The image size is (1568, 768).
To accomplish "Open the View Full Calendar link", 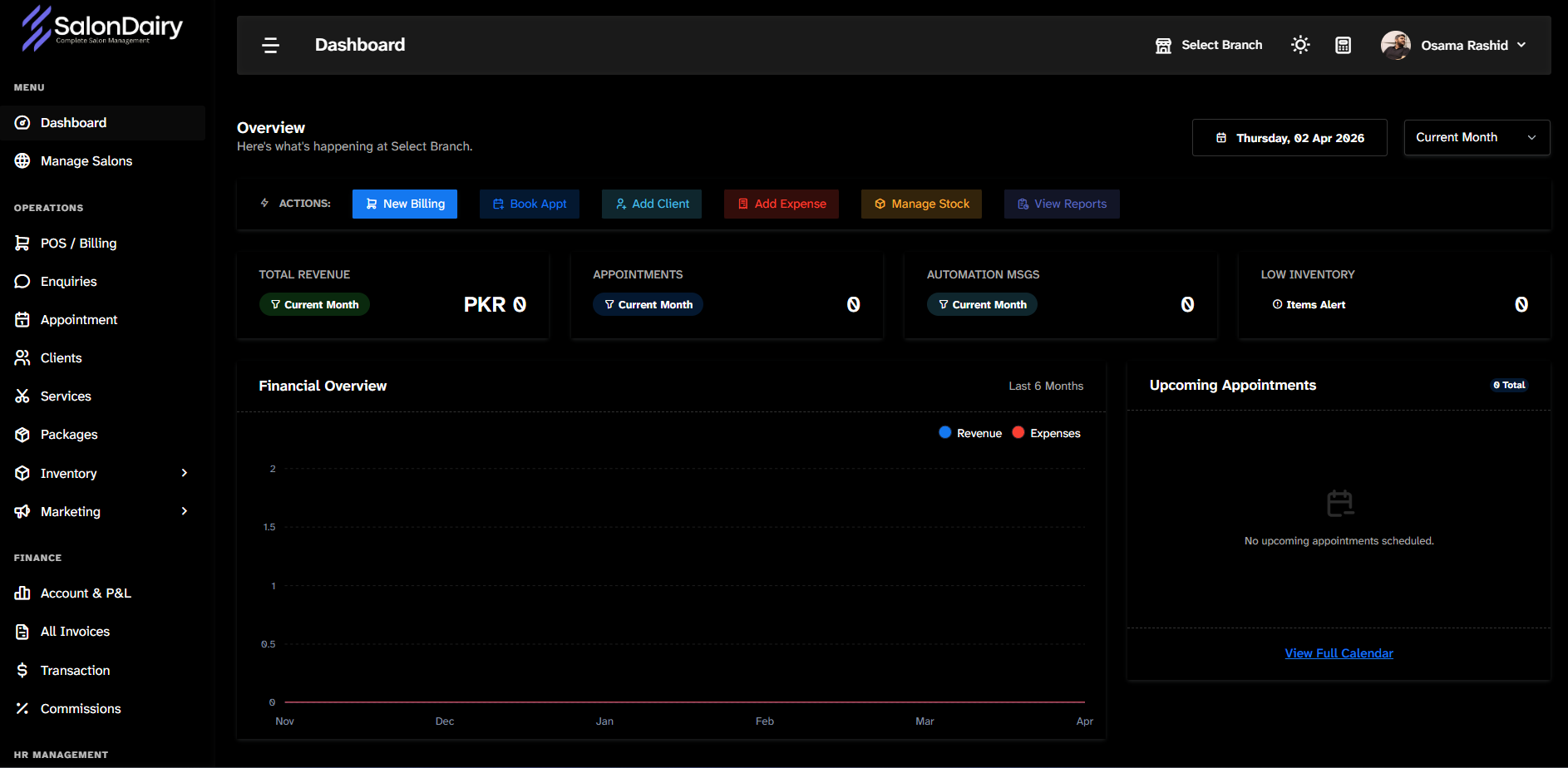I will 1339,653.
